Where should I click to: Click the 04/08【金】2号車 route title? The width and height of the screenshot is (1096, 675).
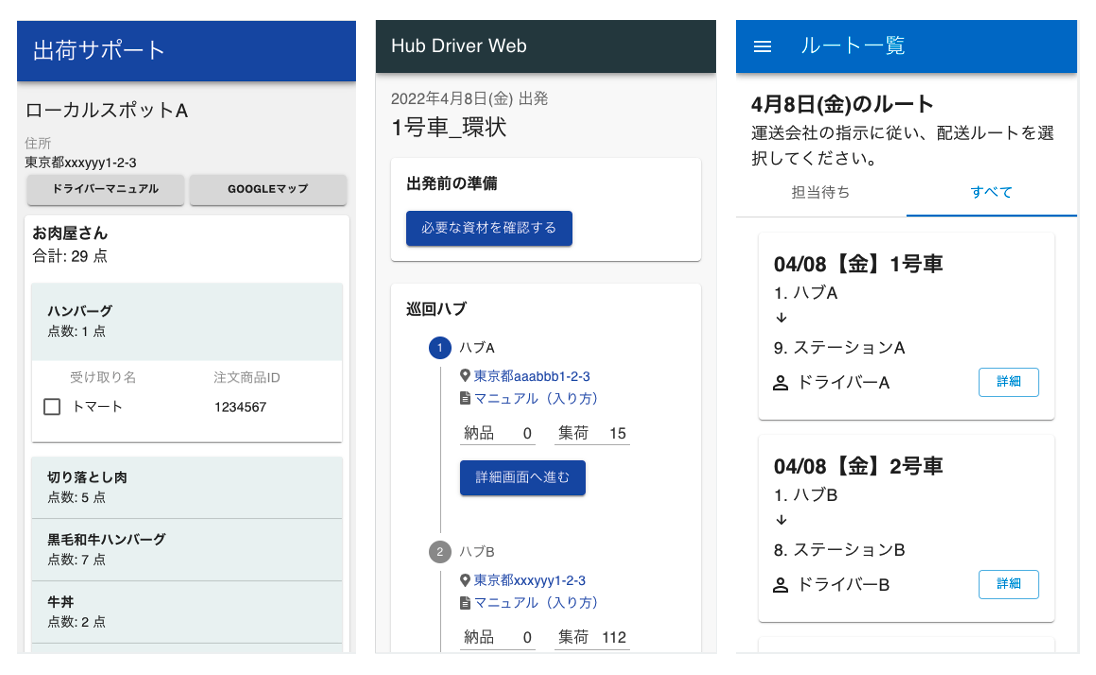coord(858,466)
